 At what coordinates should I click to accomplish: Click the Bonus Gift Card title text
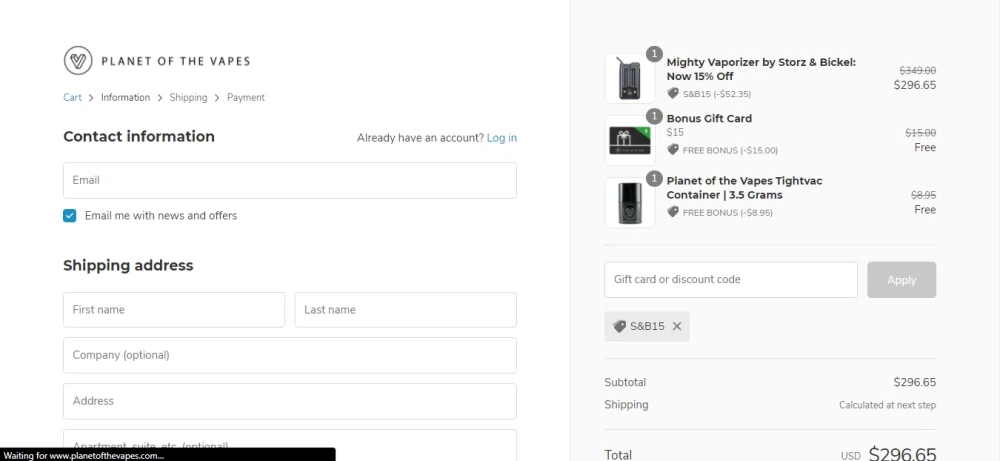pyautogui.click(x=709, y=119)
